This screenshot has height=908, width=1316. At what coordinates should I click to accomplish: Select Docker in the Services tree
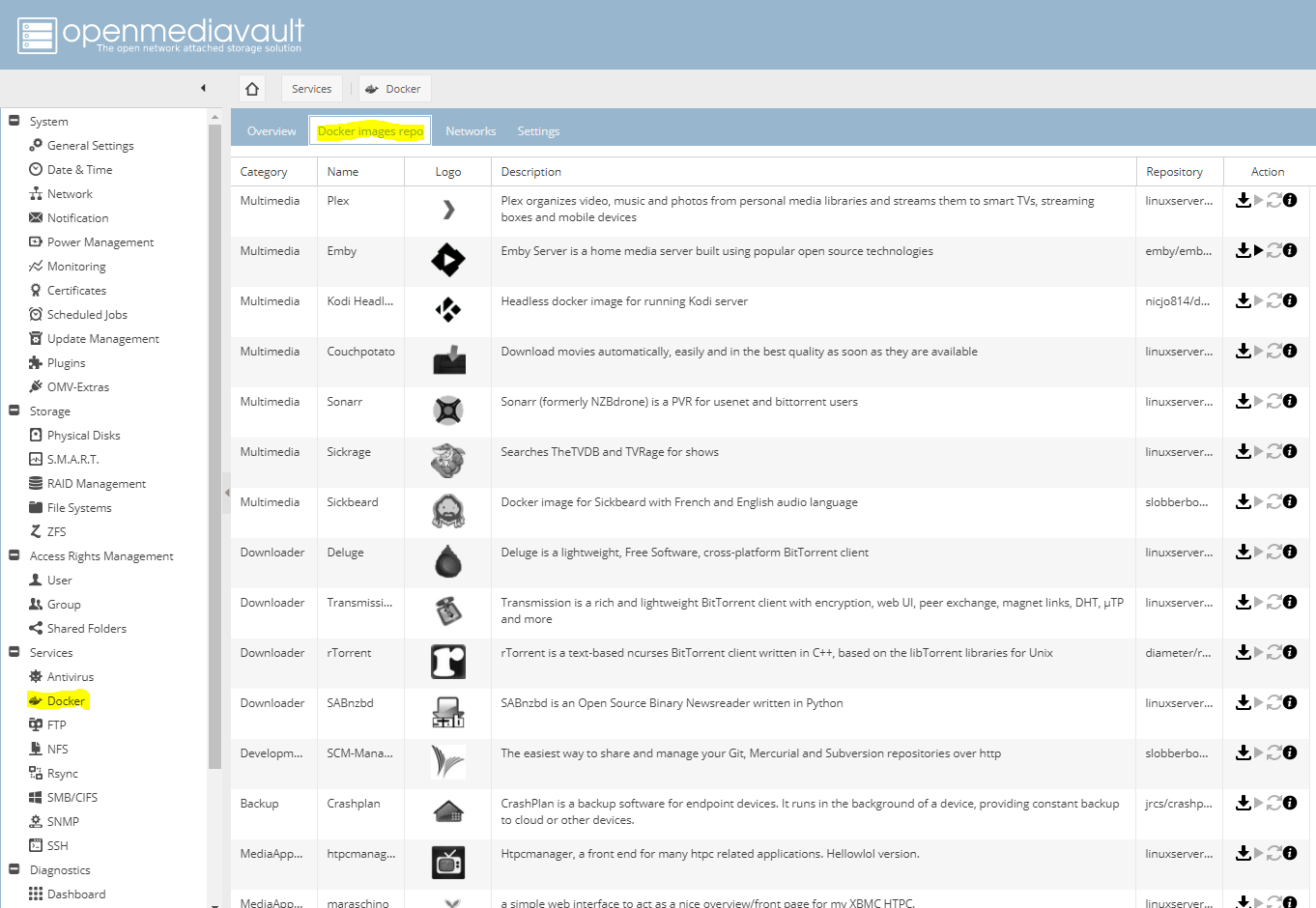click(x=66, y=700)
